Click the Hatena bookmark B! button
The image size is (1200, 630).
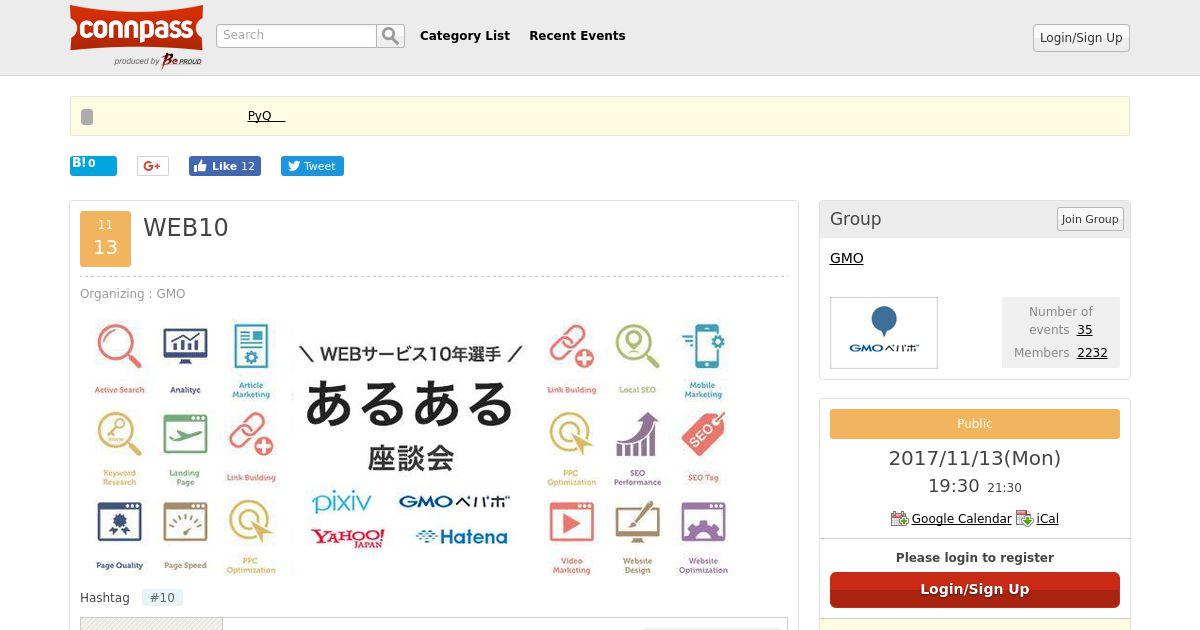coord(93,166)
